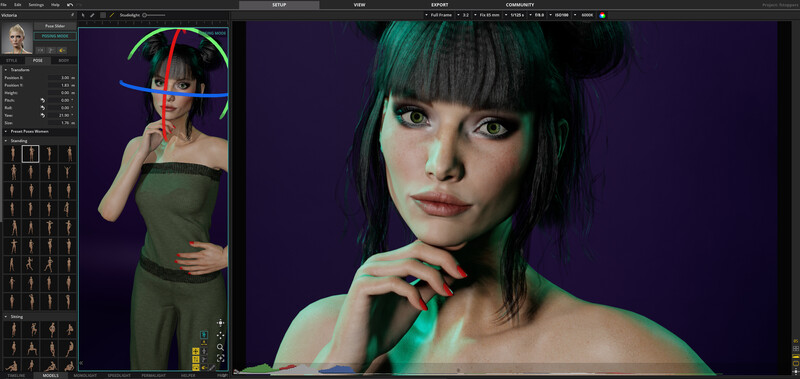
Task: Click the frame-focus icon in viewport corner
Action: pyautogui.click(x=220, y=358)
